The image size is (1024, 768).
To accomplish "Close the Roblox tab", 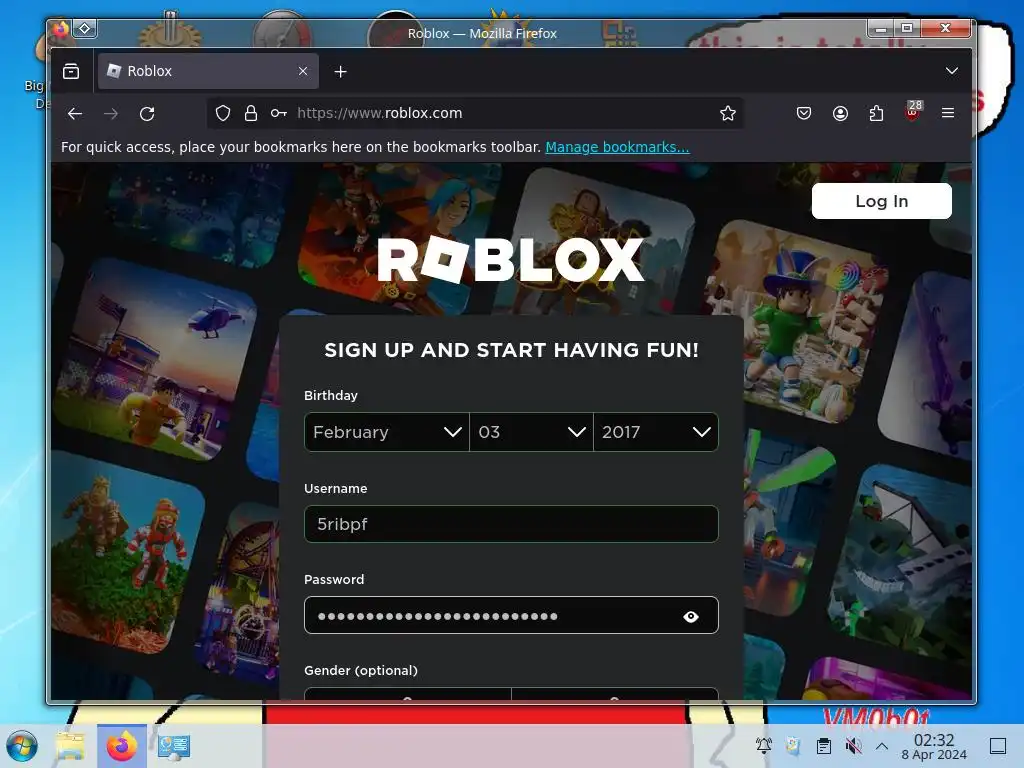I will click(x=303, y=71).
